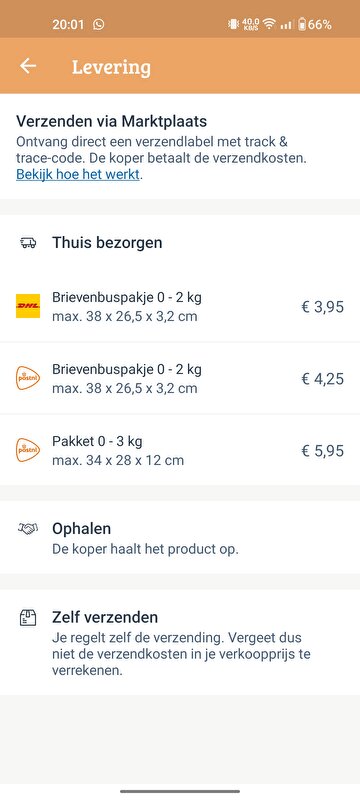The height and width of the screenshot is (800, 360).
Task: Tap the € 3,95 price
Action: tap(322, 307)
